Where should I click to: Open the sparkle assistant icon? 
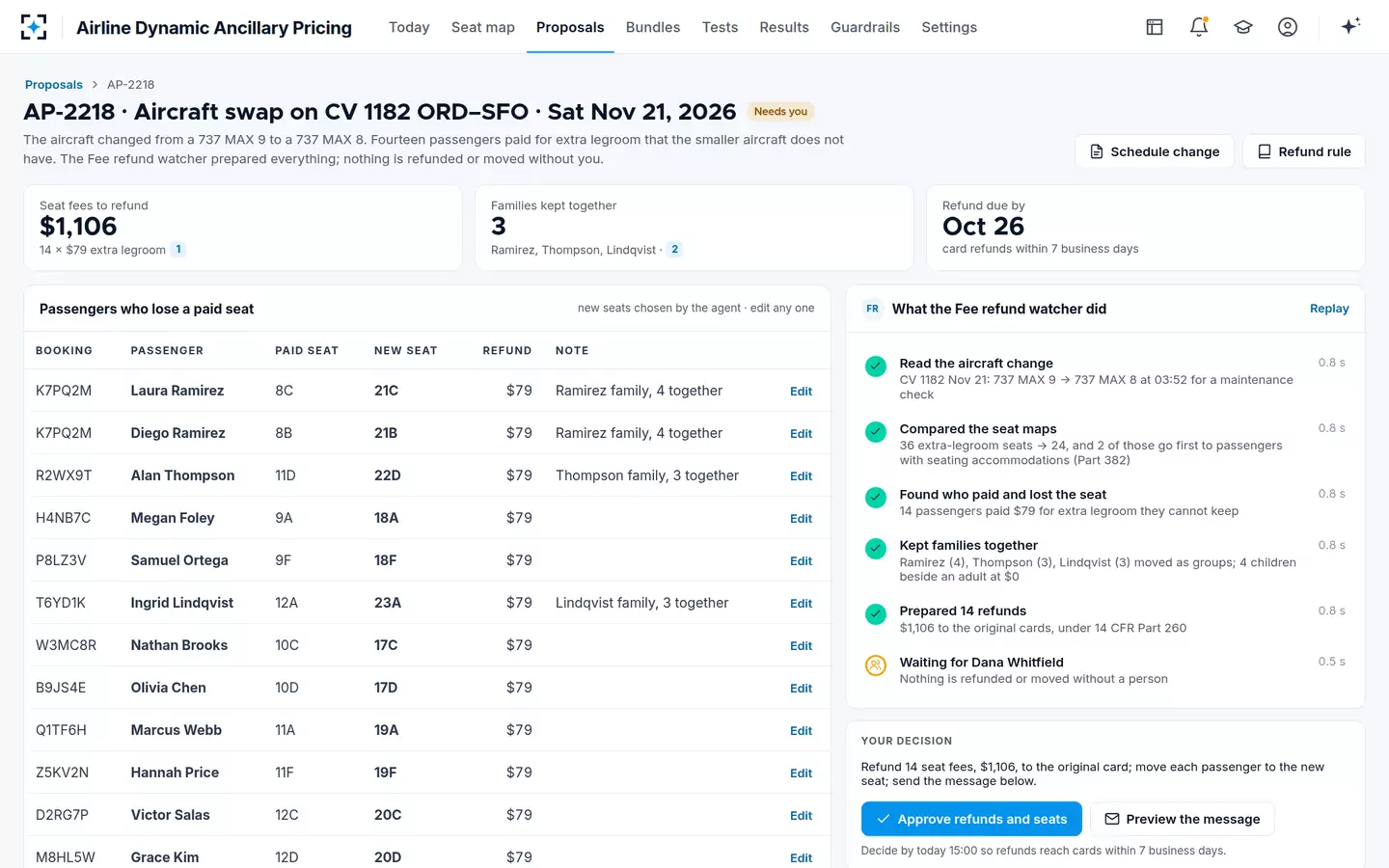(x=1350, y=26)
